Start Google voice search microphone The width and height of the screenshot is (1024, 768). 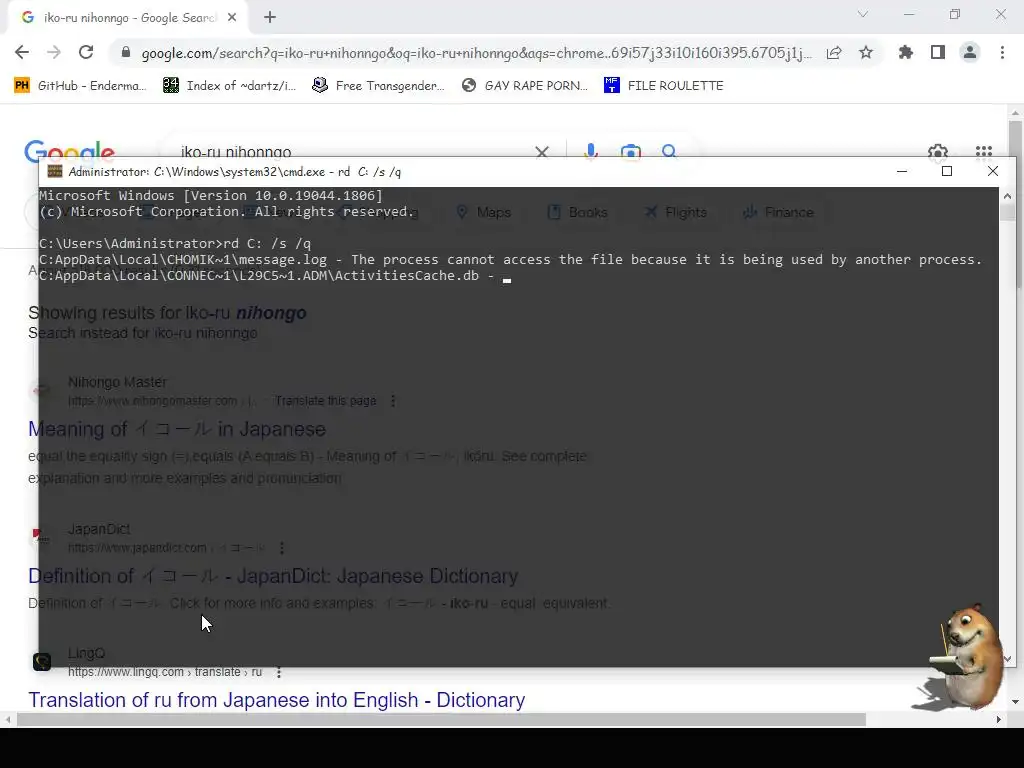[591, 152]
